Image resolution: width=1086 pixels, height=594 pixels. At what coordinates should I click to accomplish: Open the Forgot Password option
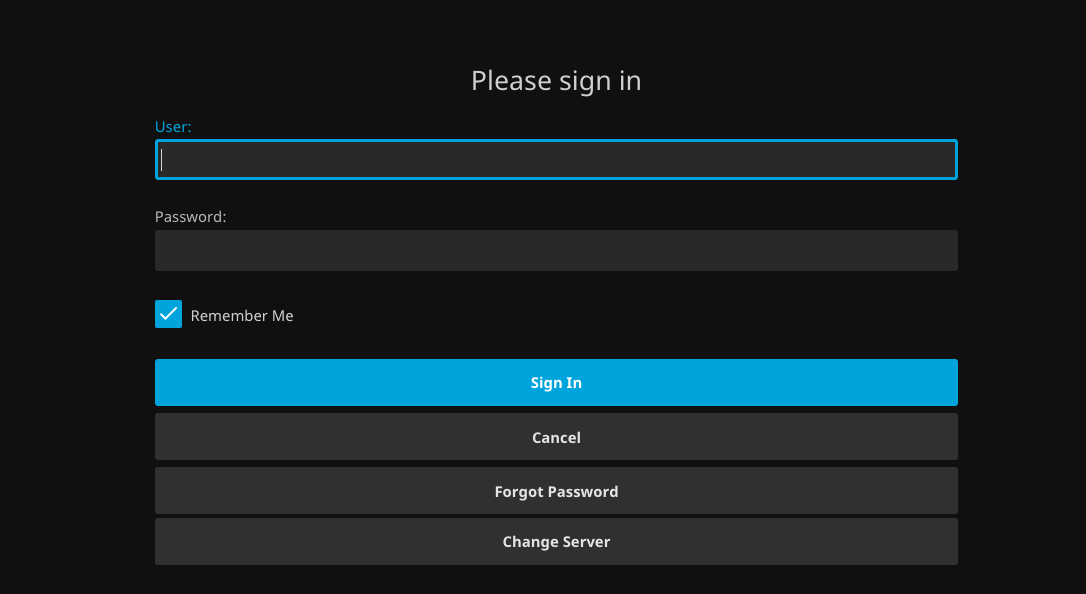[556, 491]
